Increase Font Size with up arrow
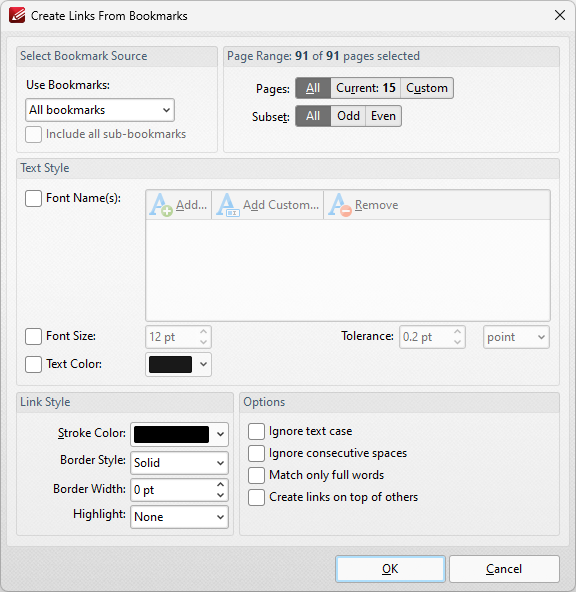The height and width of the screenshot is (592, 576). point(203,331)
